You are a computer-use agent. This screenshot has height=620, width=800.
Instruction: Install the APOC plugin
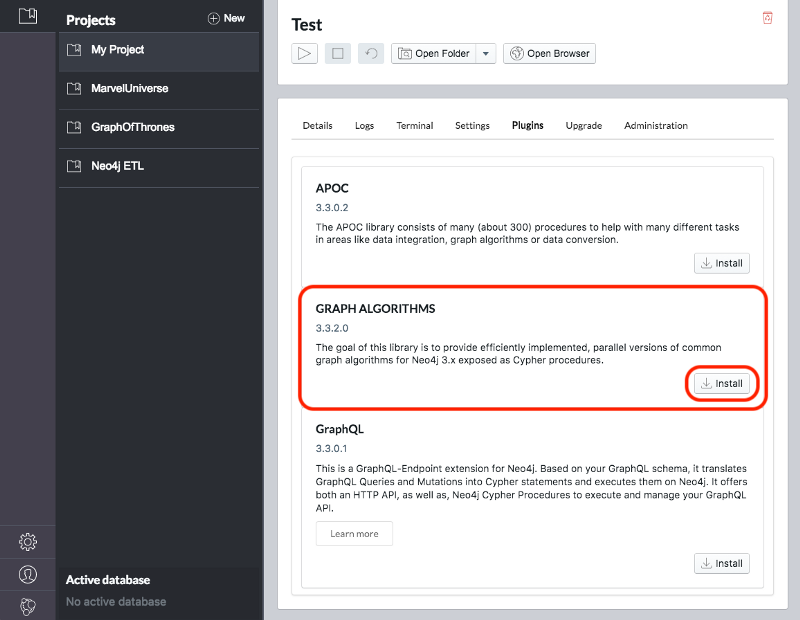click(x=721, y=263)
